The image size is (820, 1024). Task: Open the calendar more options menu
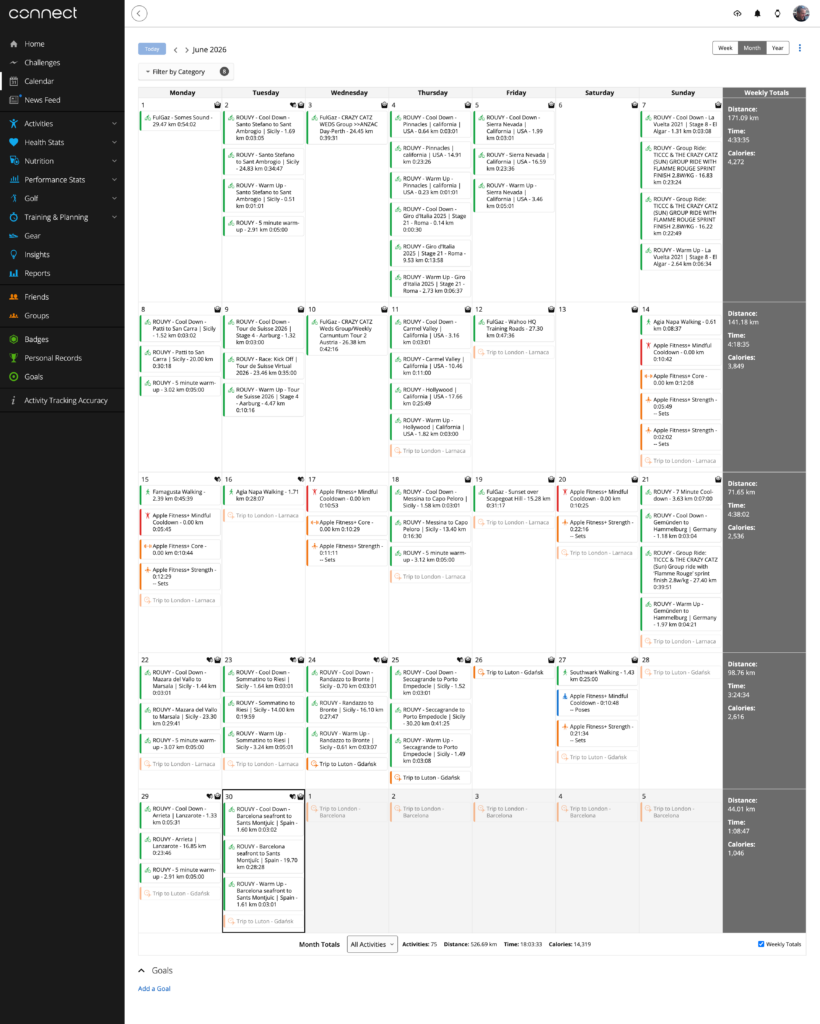click(x=800, y=48)
